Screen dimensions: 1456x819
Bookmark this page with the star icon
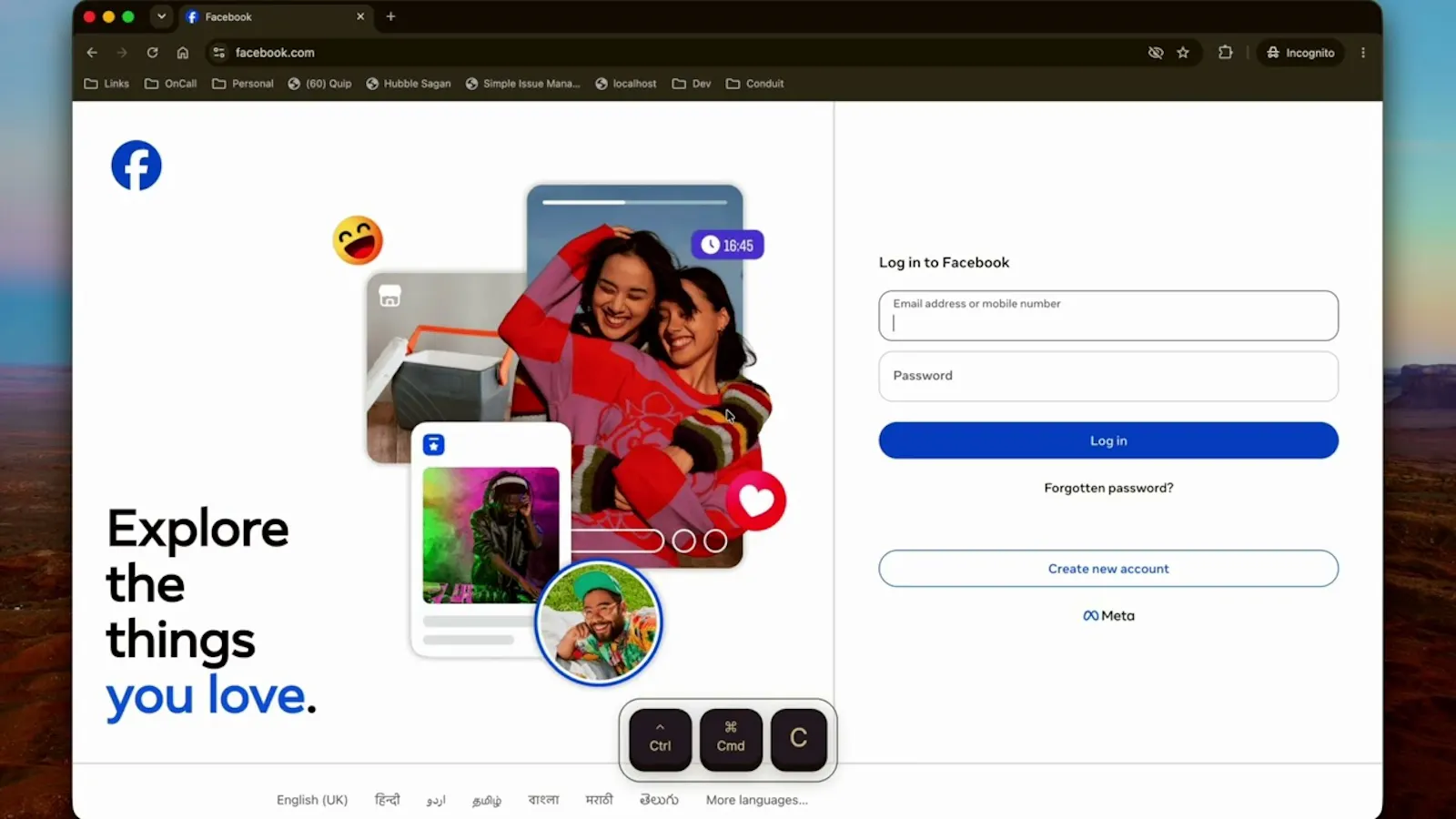click(x=1183, y=53)
